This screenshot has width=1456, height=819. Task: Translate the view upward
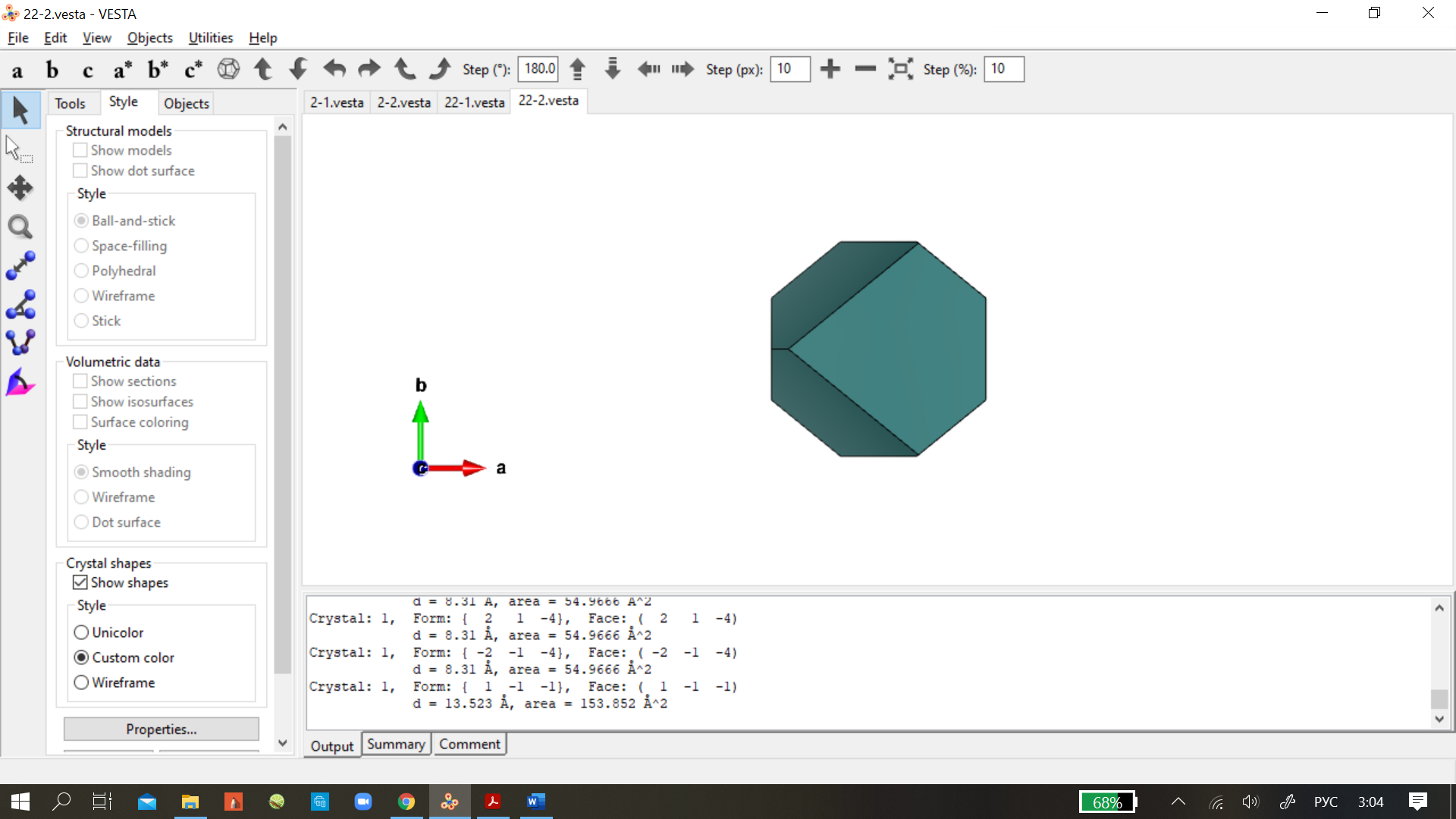pyautogui.click(x=578, y=69)
